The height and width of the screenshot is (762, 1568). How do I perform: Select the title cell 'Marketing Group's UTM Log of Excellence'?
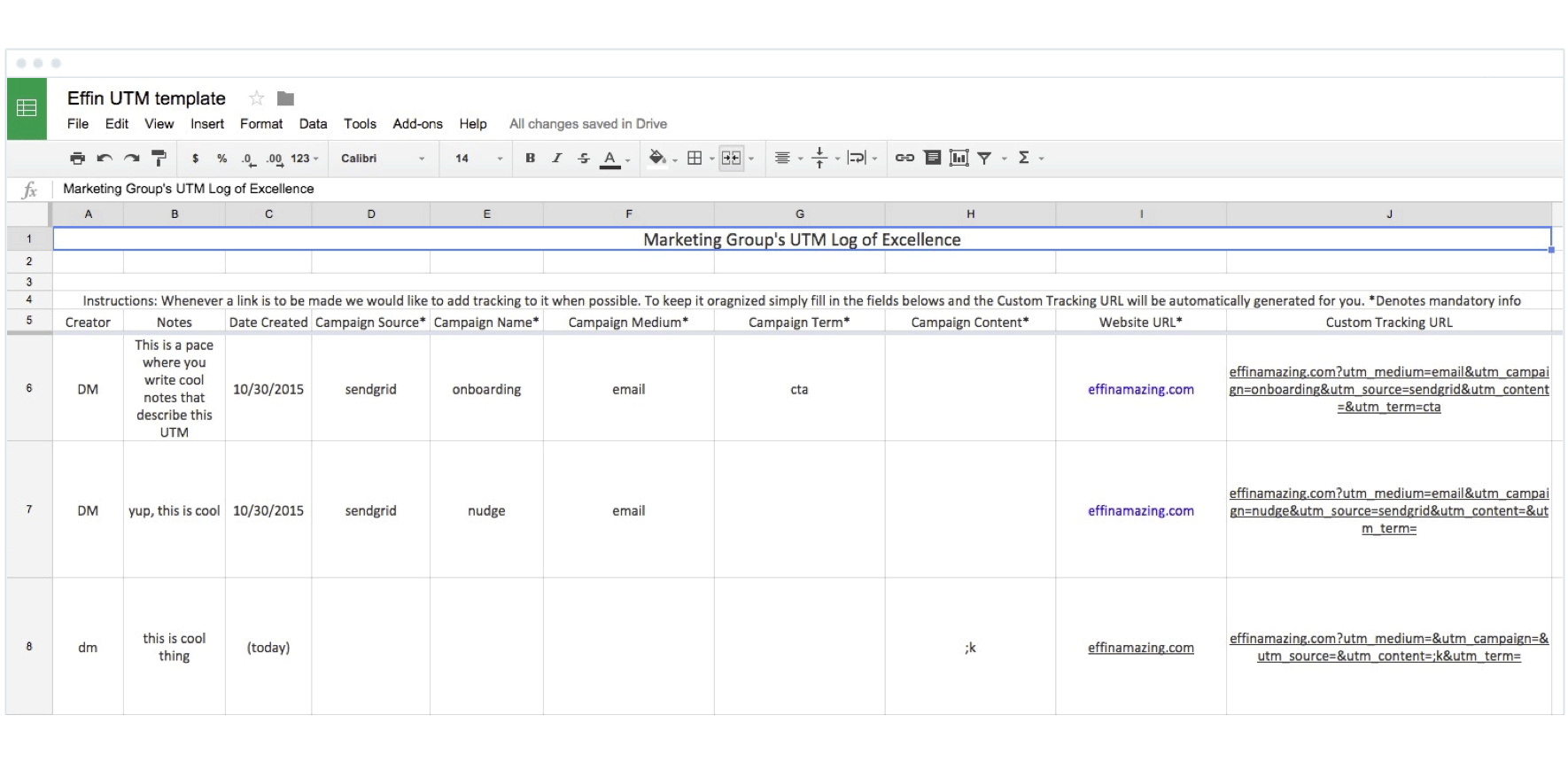tap(802, 239)
